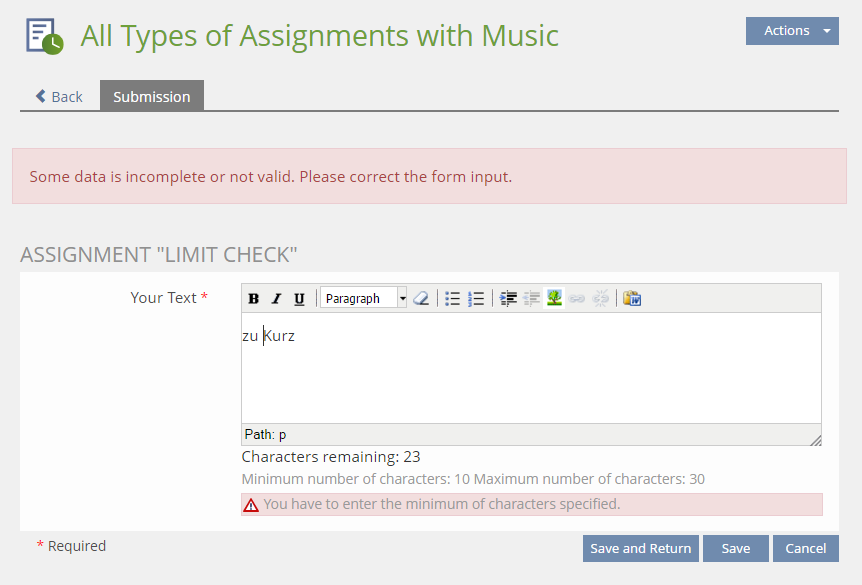Click the unlink icon in toolbar
Image resolution: width=862 pixels, height=585 pixels.
(x=600, y=298)
